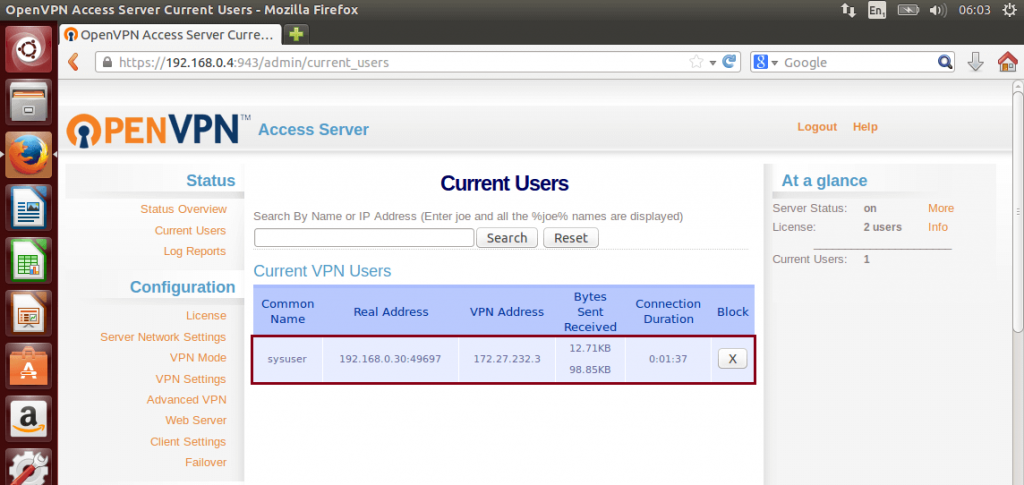Open the sound volume indicator

(x=937, y=10)
